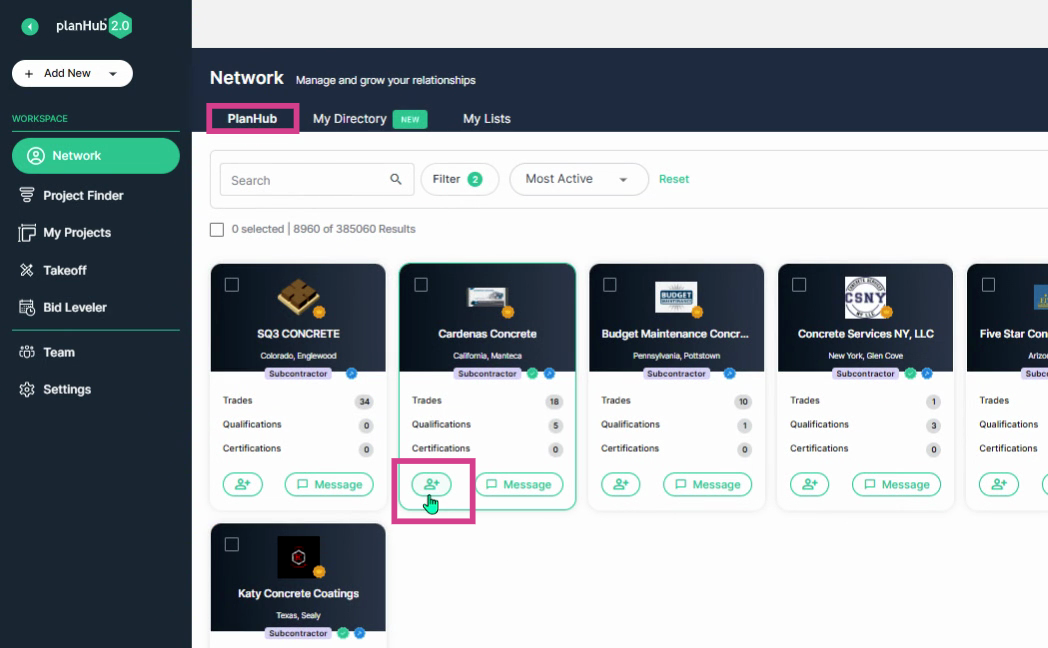Open Project Finder in the sidebar
1048x648 pixels.
coord(83,196)
